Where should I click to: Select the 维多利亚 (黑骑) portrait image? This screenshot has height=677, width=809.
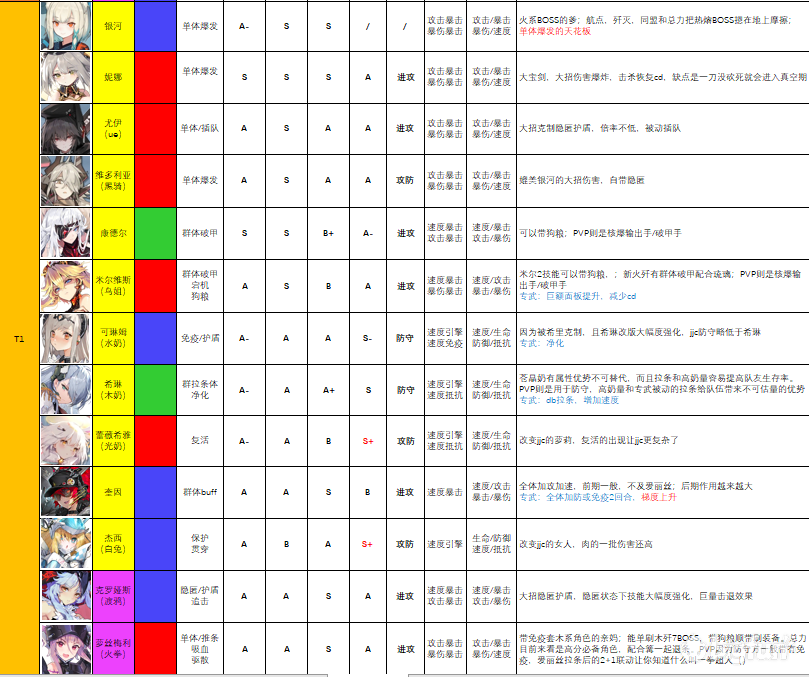click(66, 181)
